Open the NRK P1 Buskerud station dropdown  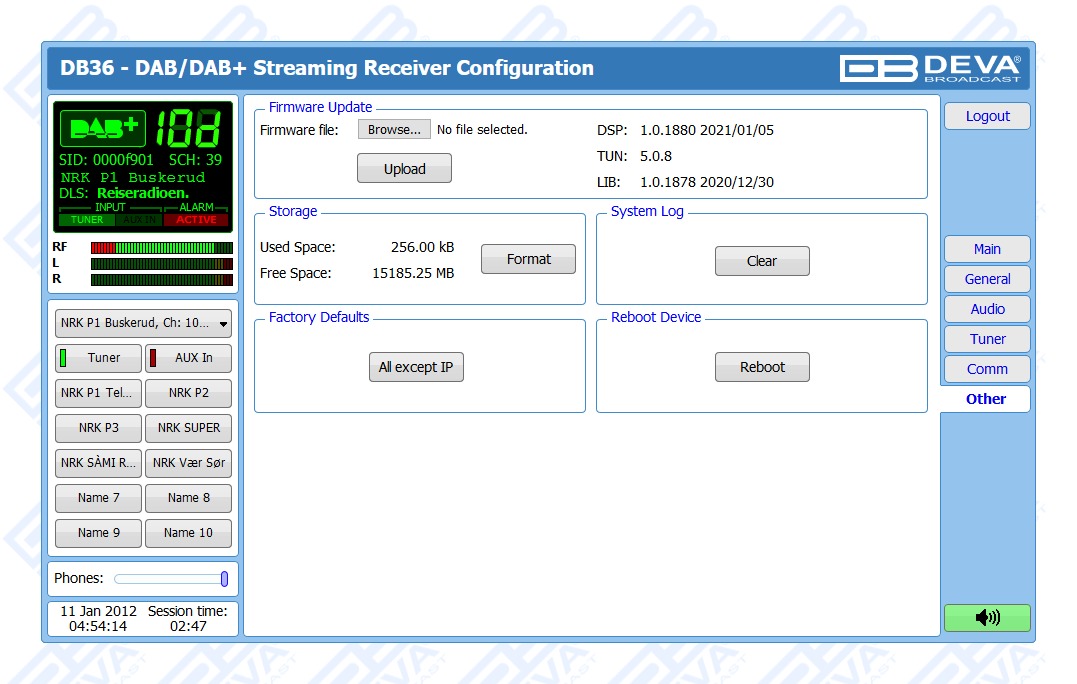[x=143, y=323]
